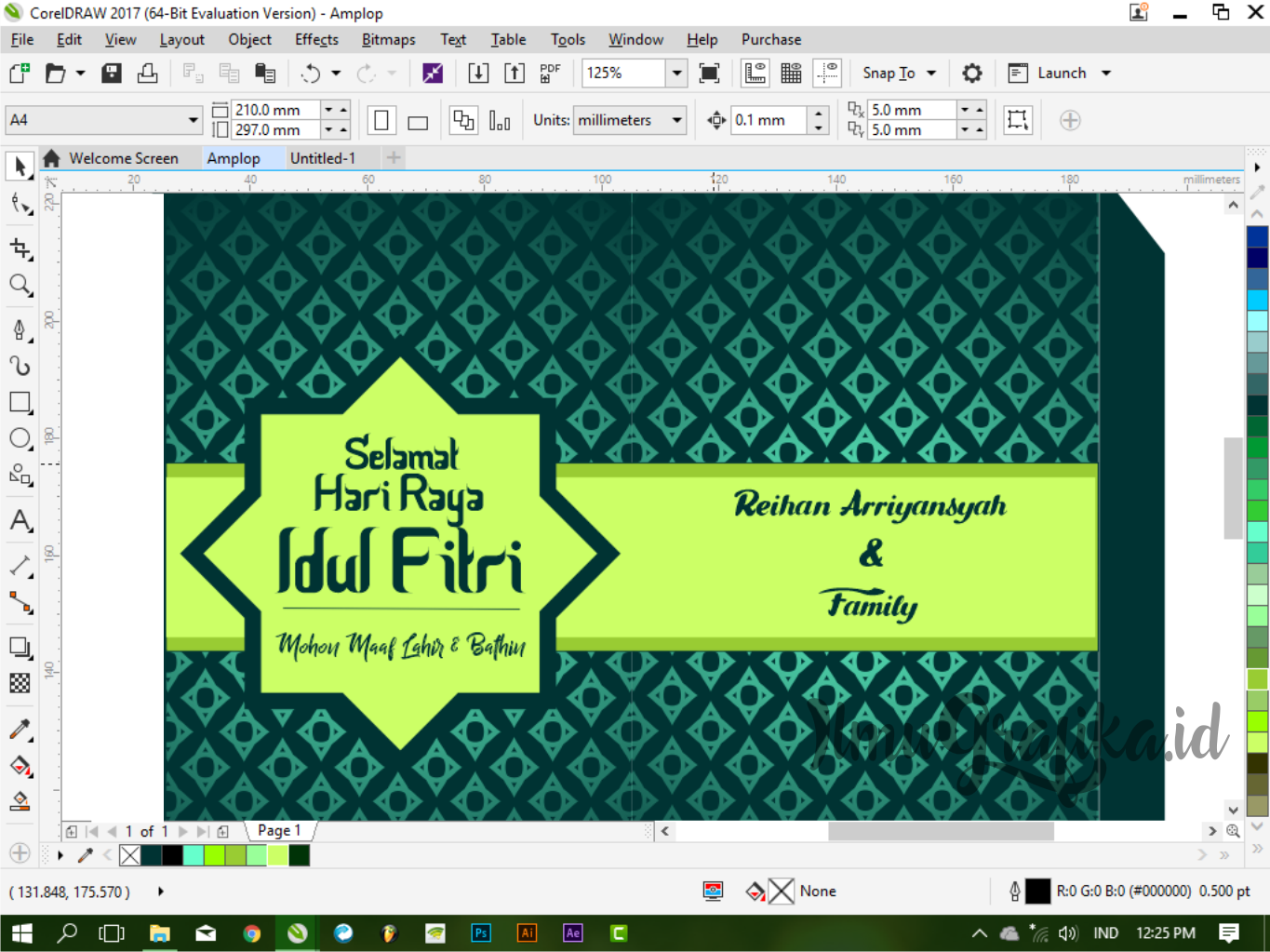The width and height of the screenshot is (1270, 952).
Task: Set page to portrait orientation
Action: click(x=381, y=120)
